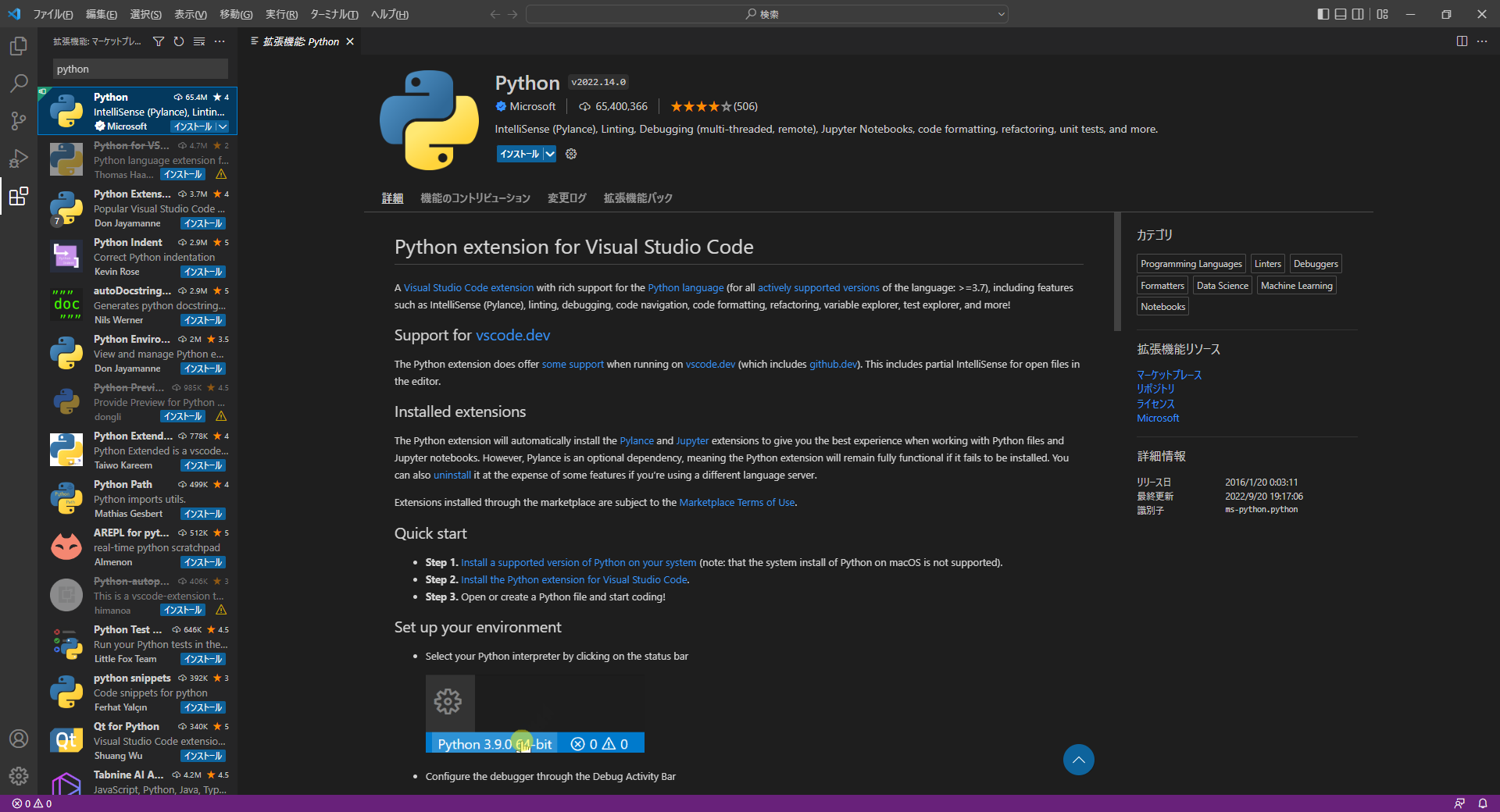1500x812 pixels.
Task: Click the VS Code logo icon
Action: tap(14, 14)
